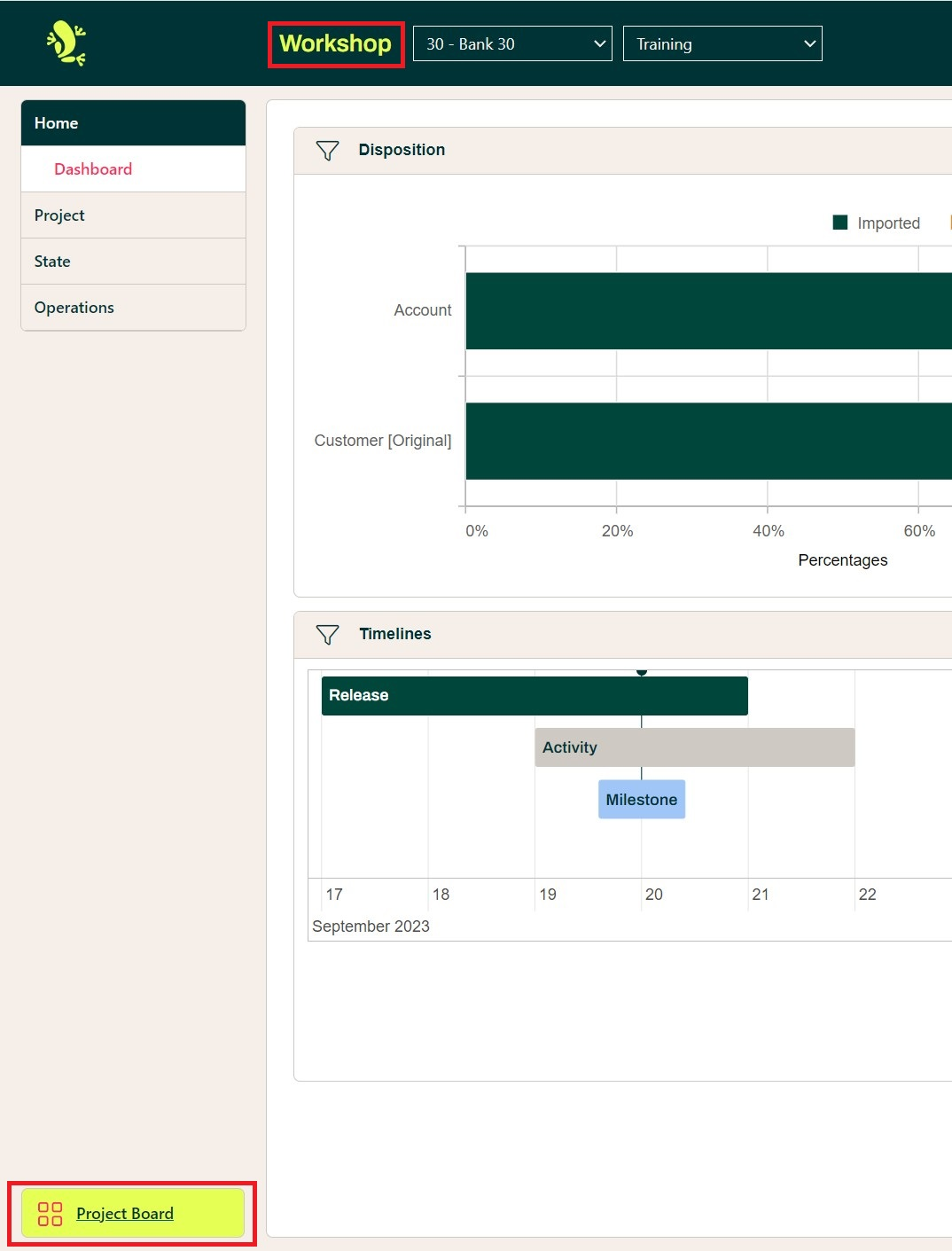Screen dimensions: 952x1251
Task: Select Operations in the sidebar
Action: (74, 308)
